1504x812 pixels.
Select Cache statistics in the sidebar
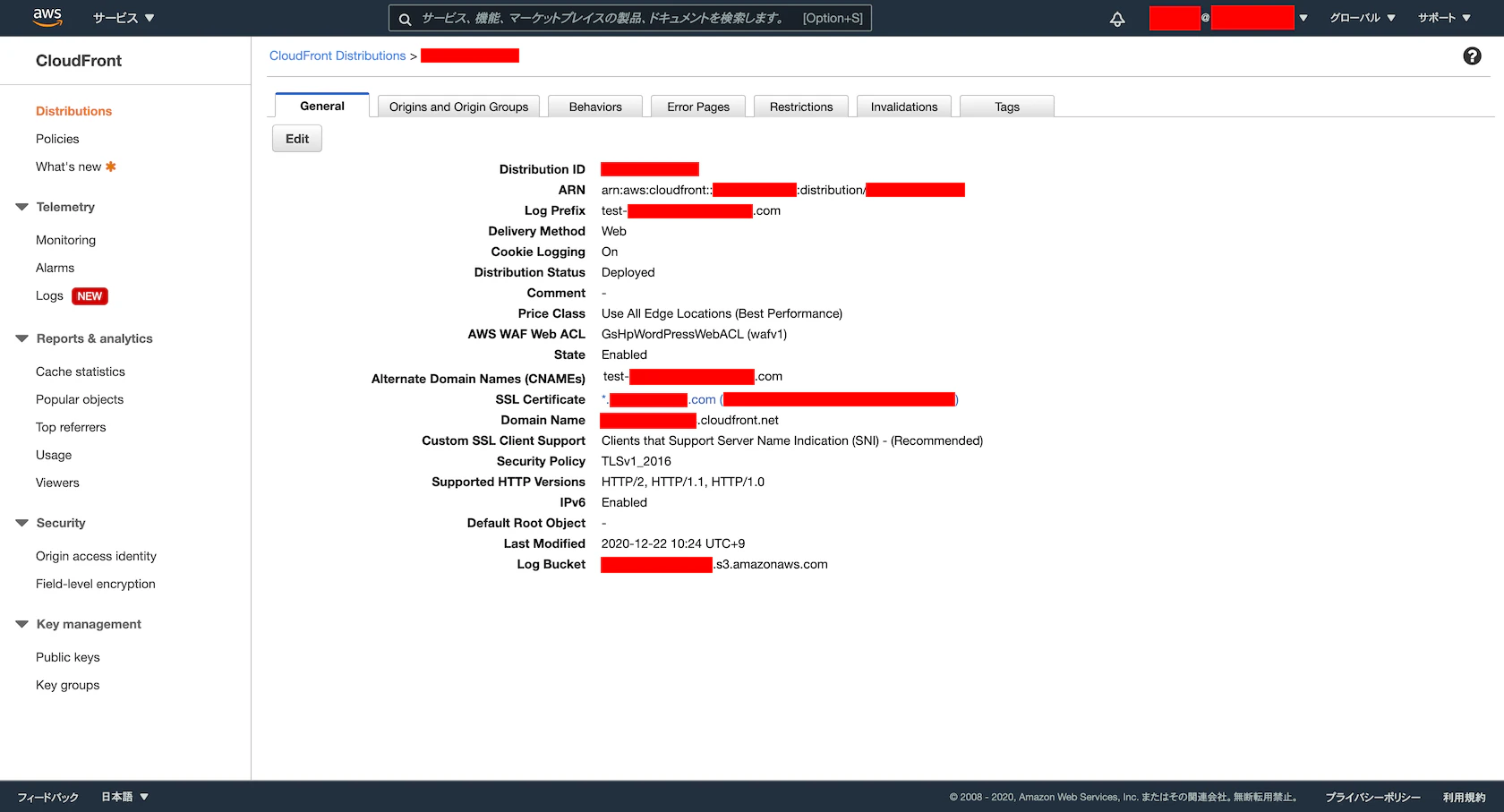tap(80, 372)
